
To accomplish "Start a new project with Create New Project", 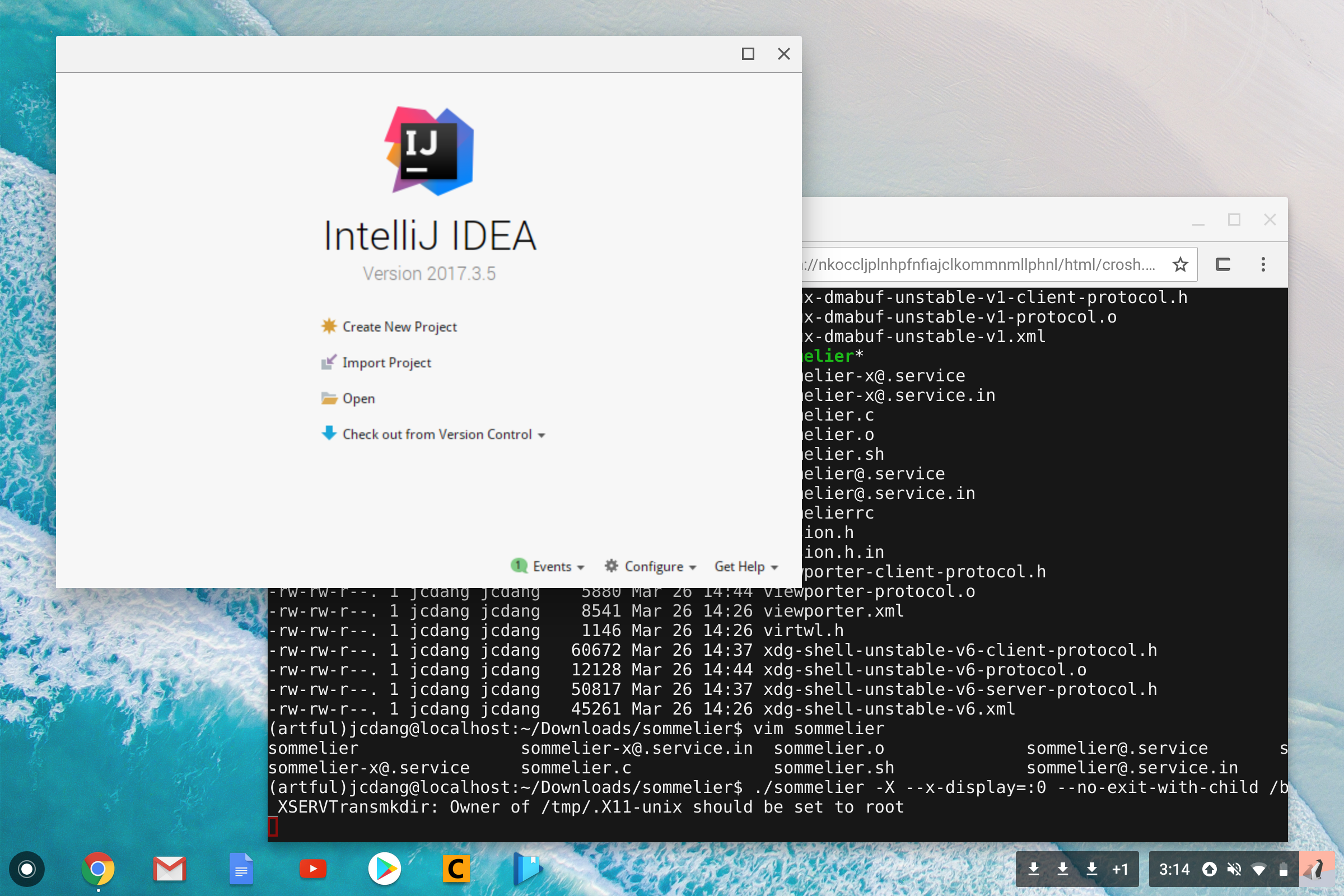I will (399, 327).
